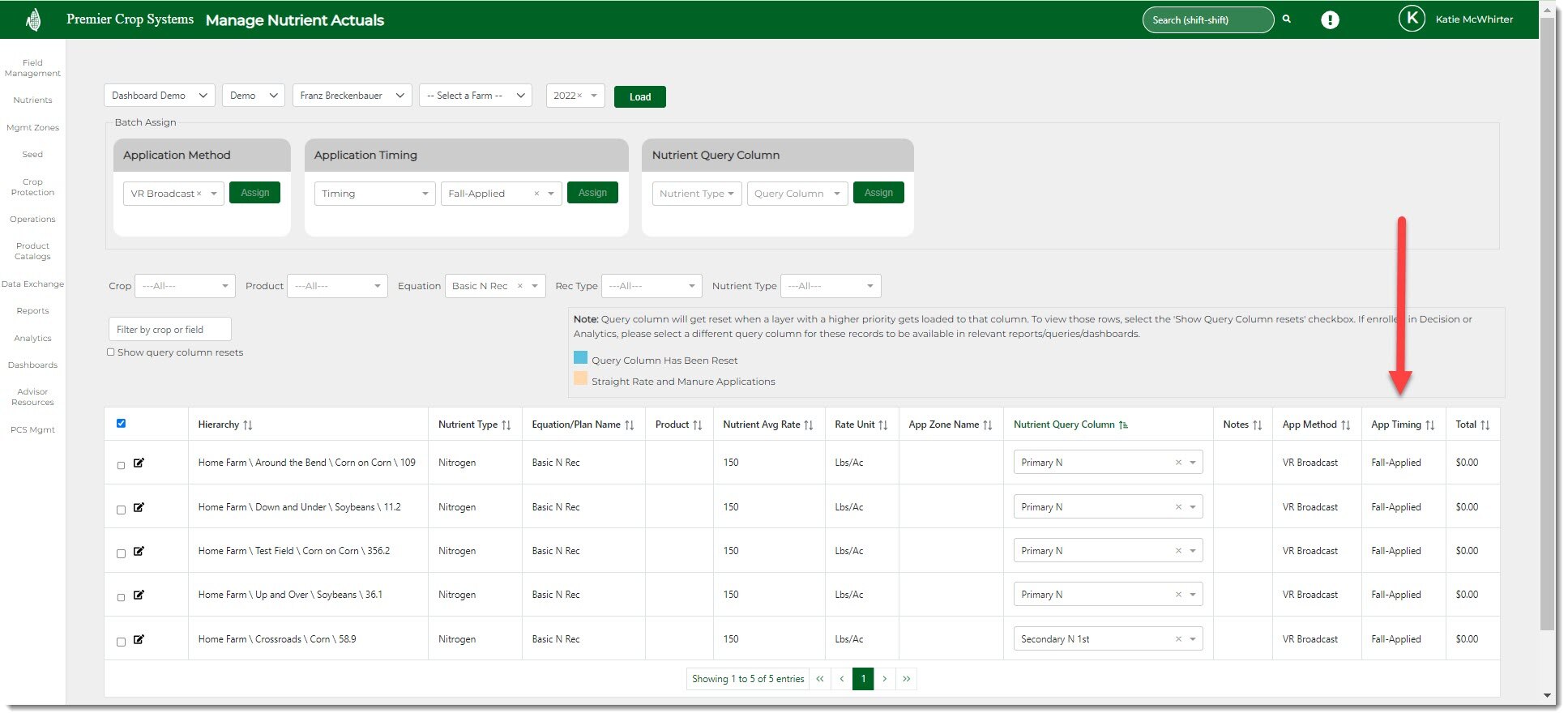The width and height of the screenshot is (1568, 717).
Task: Open Field Management in the sidebar
Action: point(32,68)
